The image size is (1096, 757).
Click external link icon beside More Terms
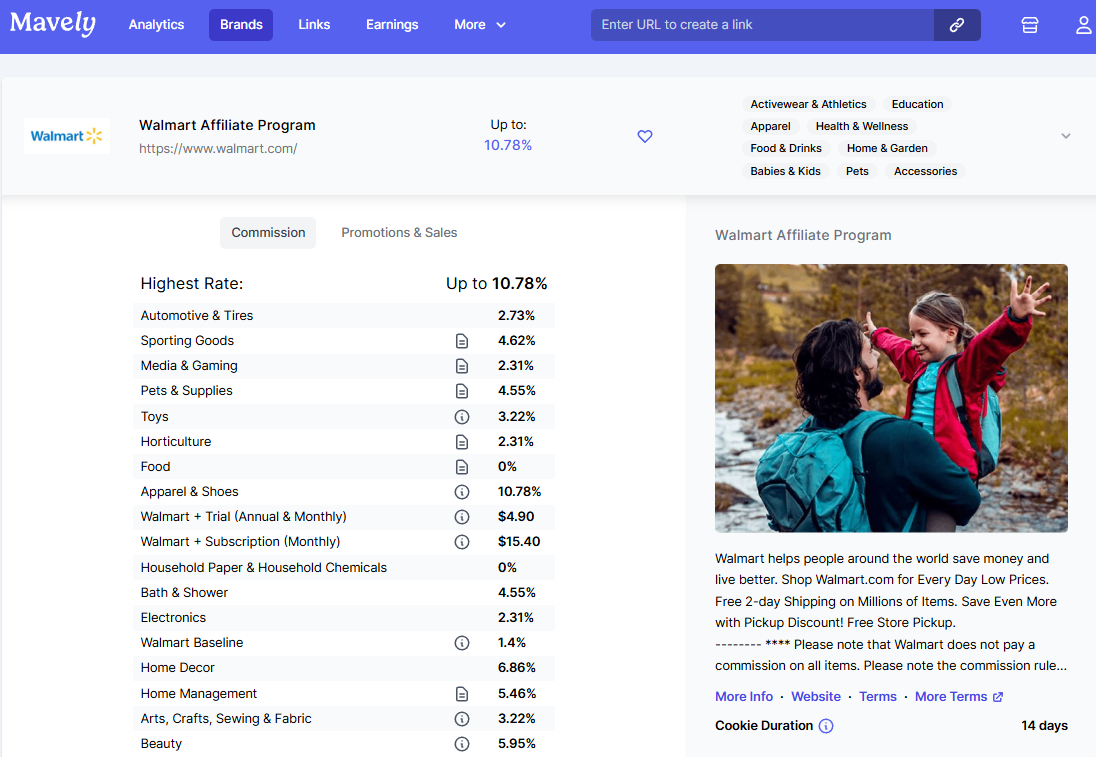point(998,697)
